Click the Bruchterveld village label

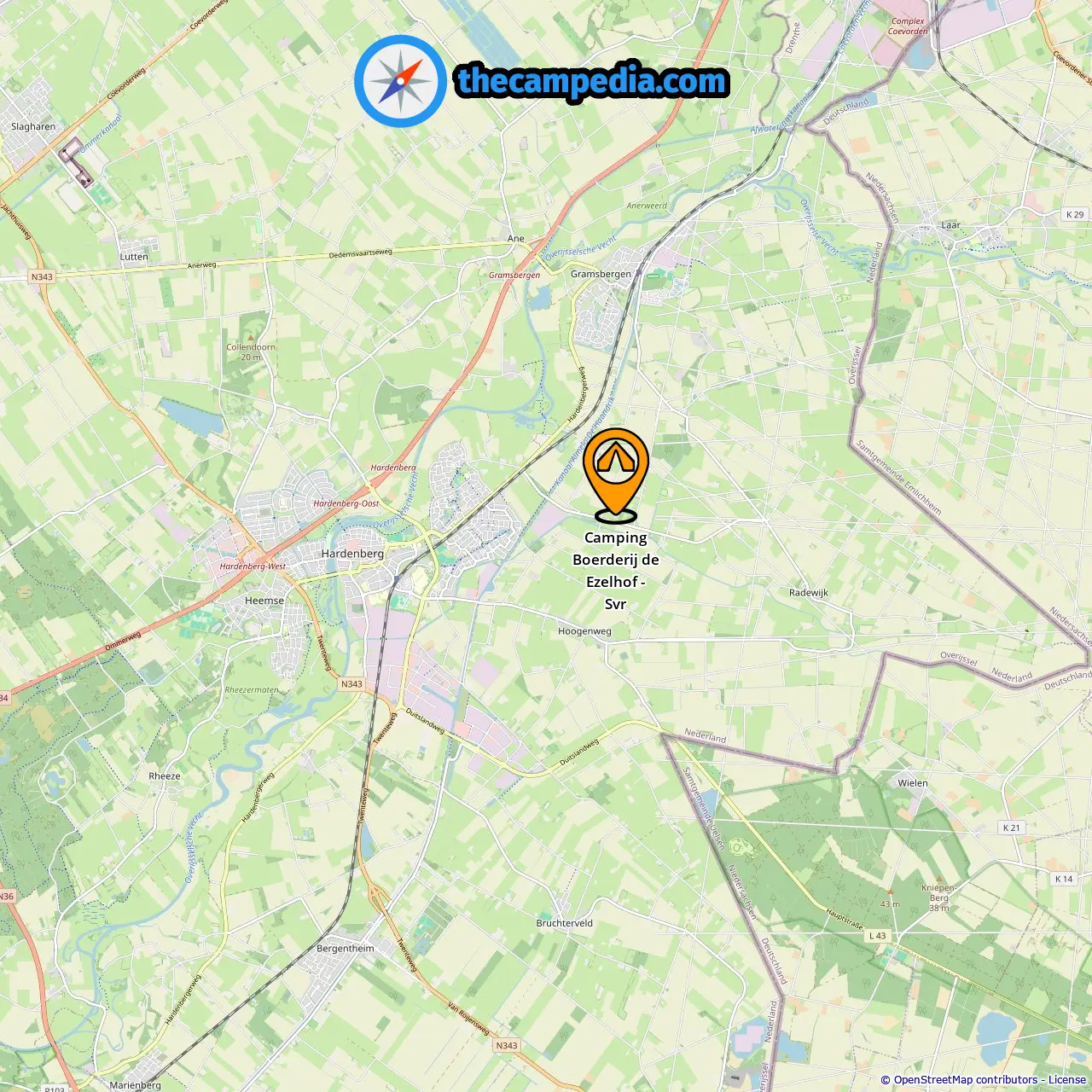[x=565, y=923]
